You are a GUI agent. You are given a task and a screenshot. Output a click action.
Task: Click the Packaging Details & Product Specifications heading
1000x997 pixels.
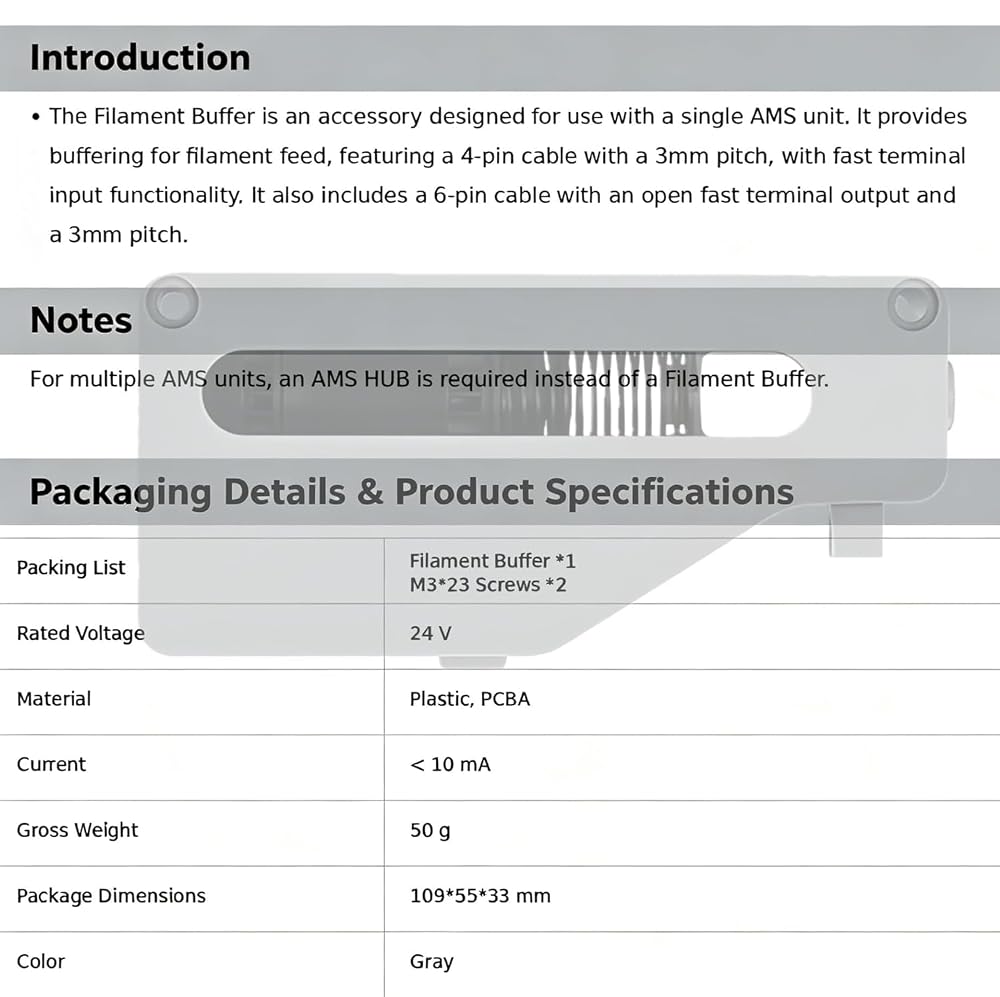411,492
